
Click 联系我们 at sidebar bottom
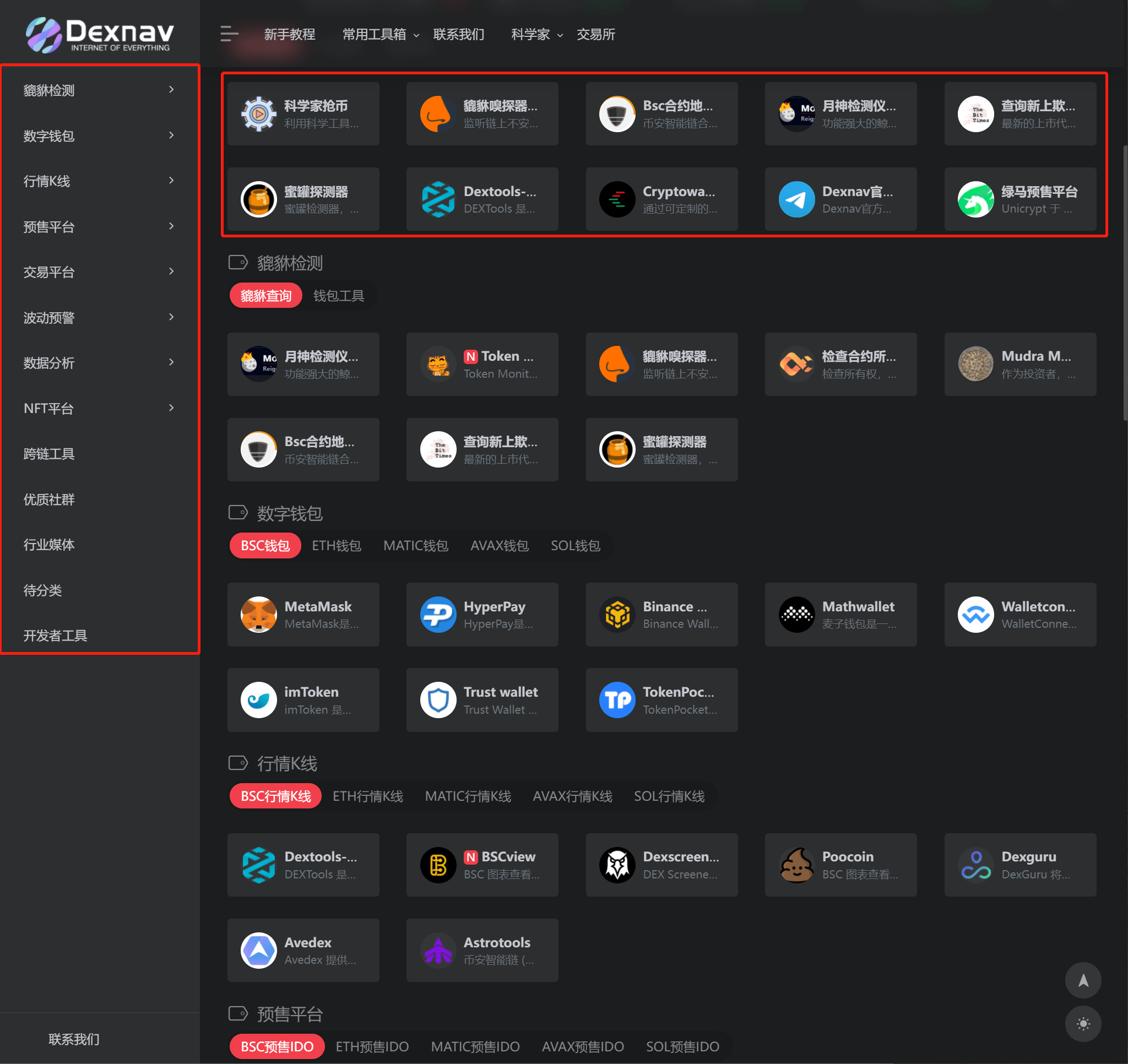pyautogui.click(x=74, y=1039)
